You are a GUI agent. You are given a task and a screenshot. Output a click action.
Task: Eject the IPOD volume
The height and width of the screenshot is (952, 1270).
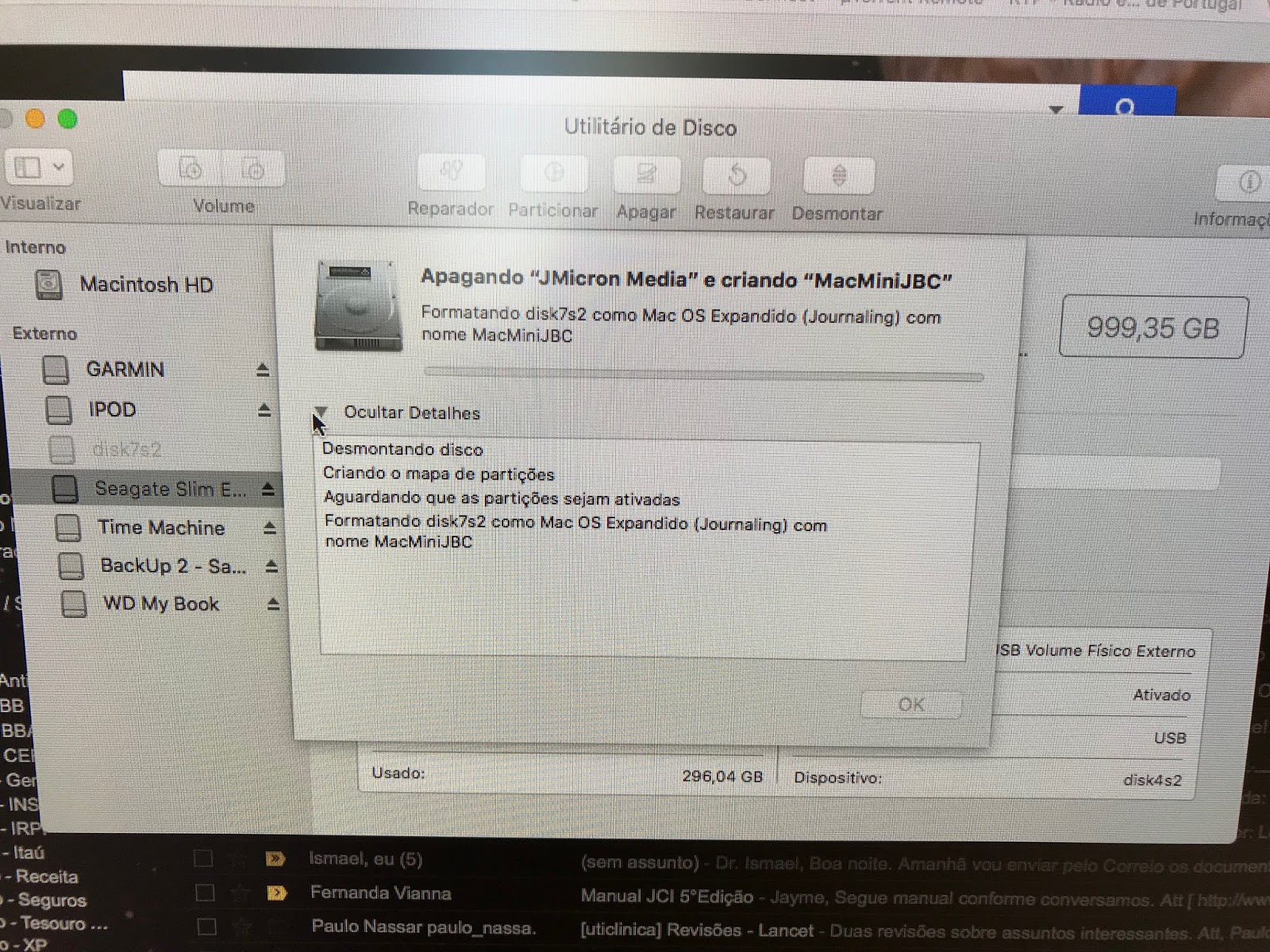[x=264, y=410]
